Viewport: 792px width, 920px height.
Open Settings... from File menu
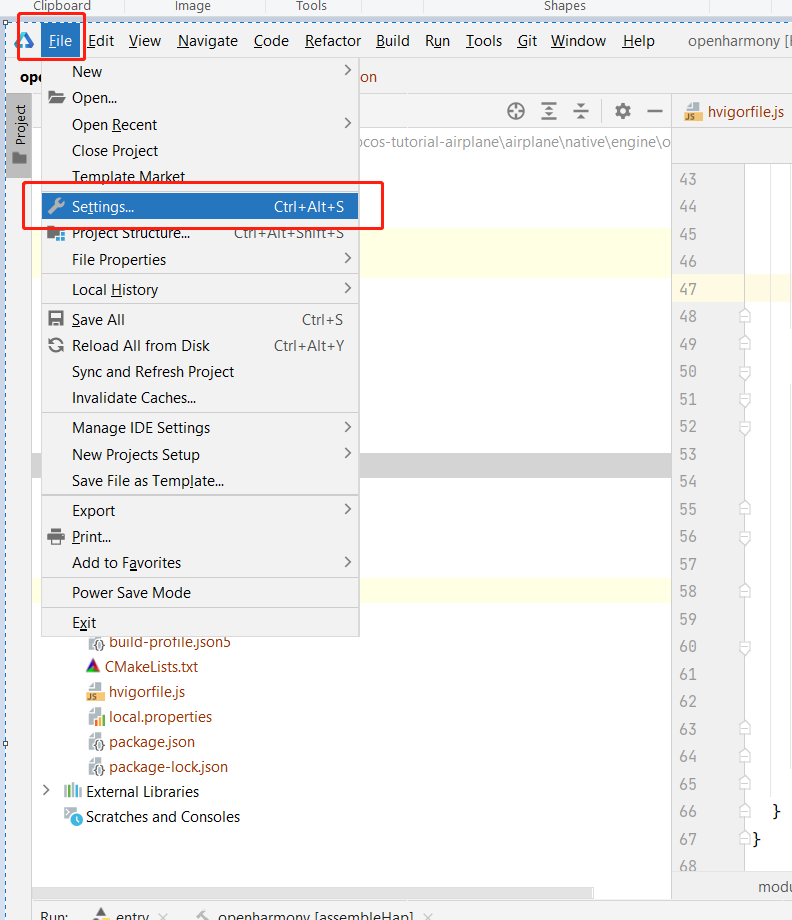tap(200, 207)
